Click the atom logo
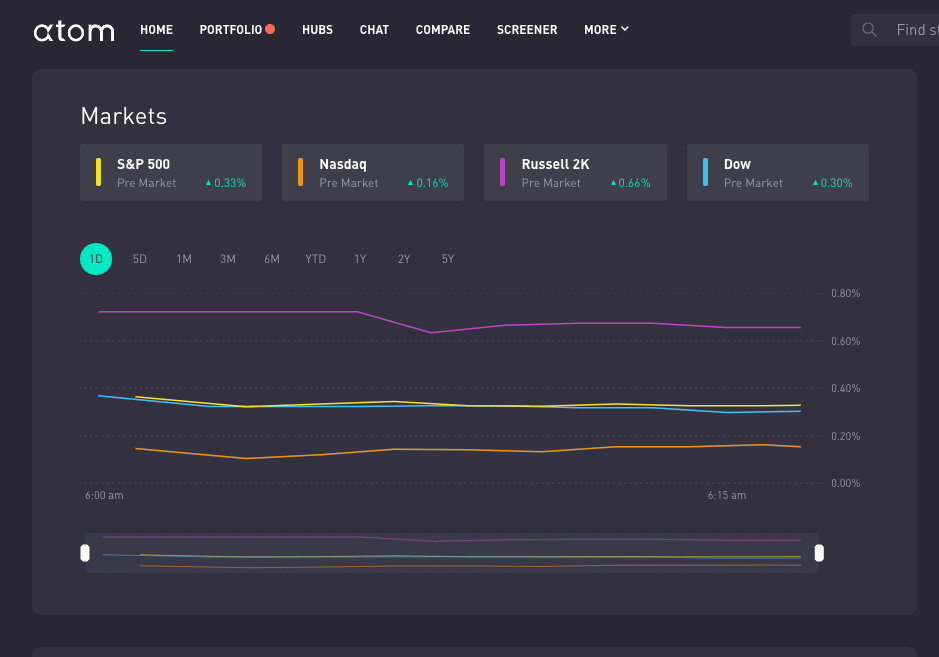Viewport: 939px width, 657px height. 74,31
